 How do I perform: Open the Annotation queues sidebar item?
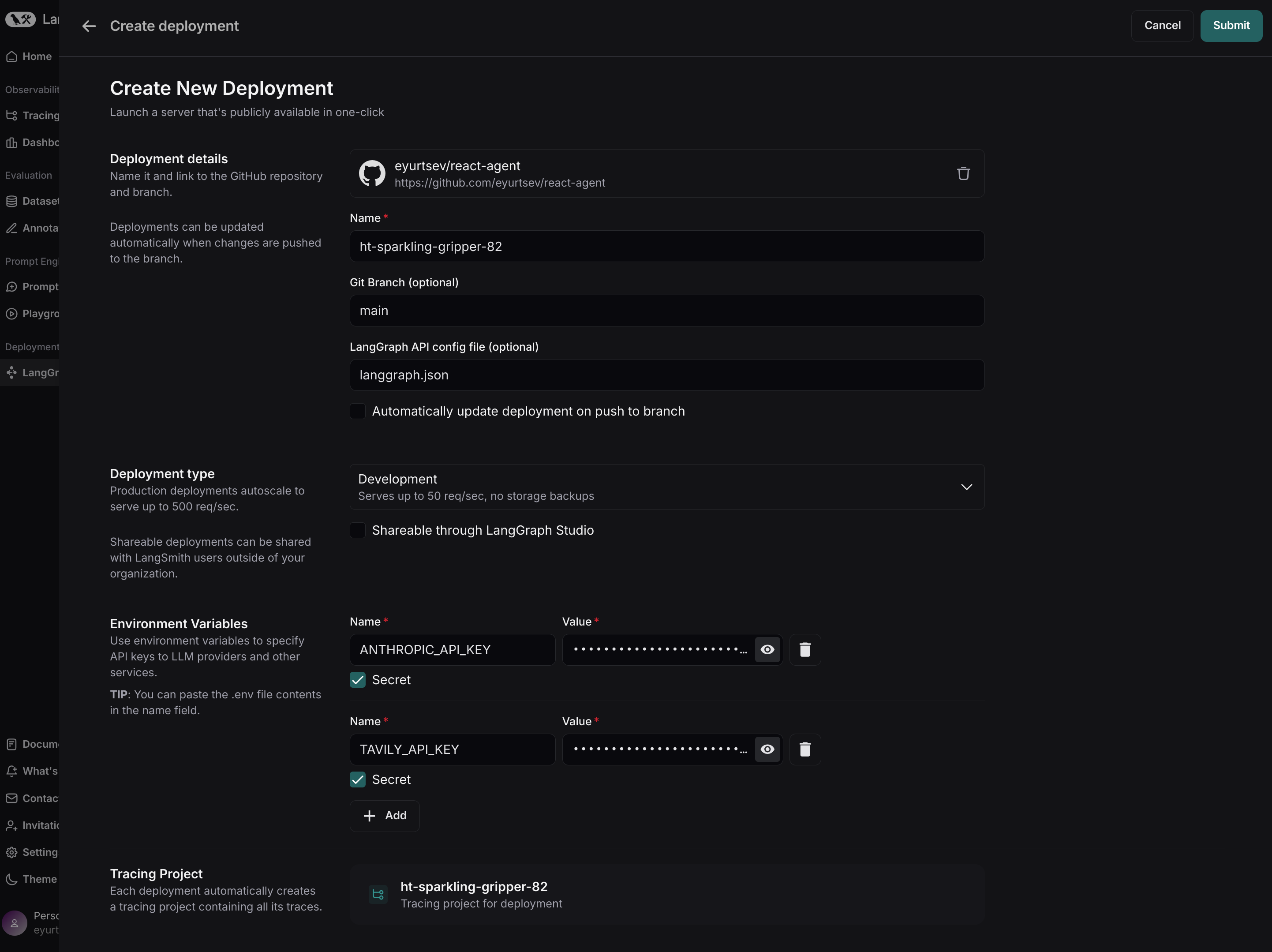[29, 229]
